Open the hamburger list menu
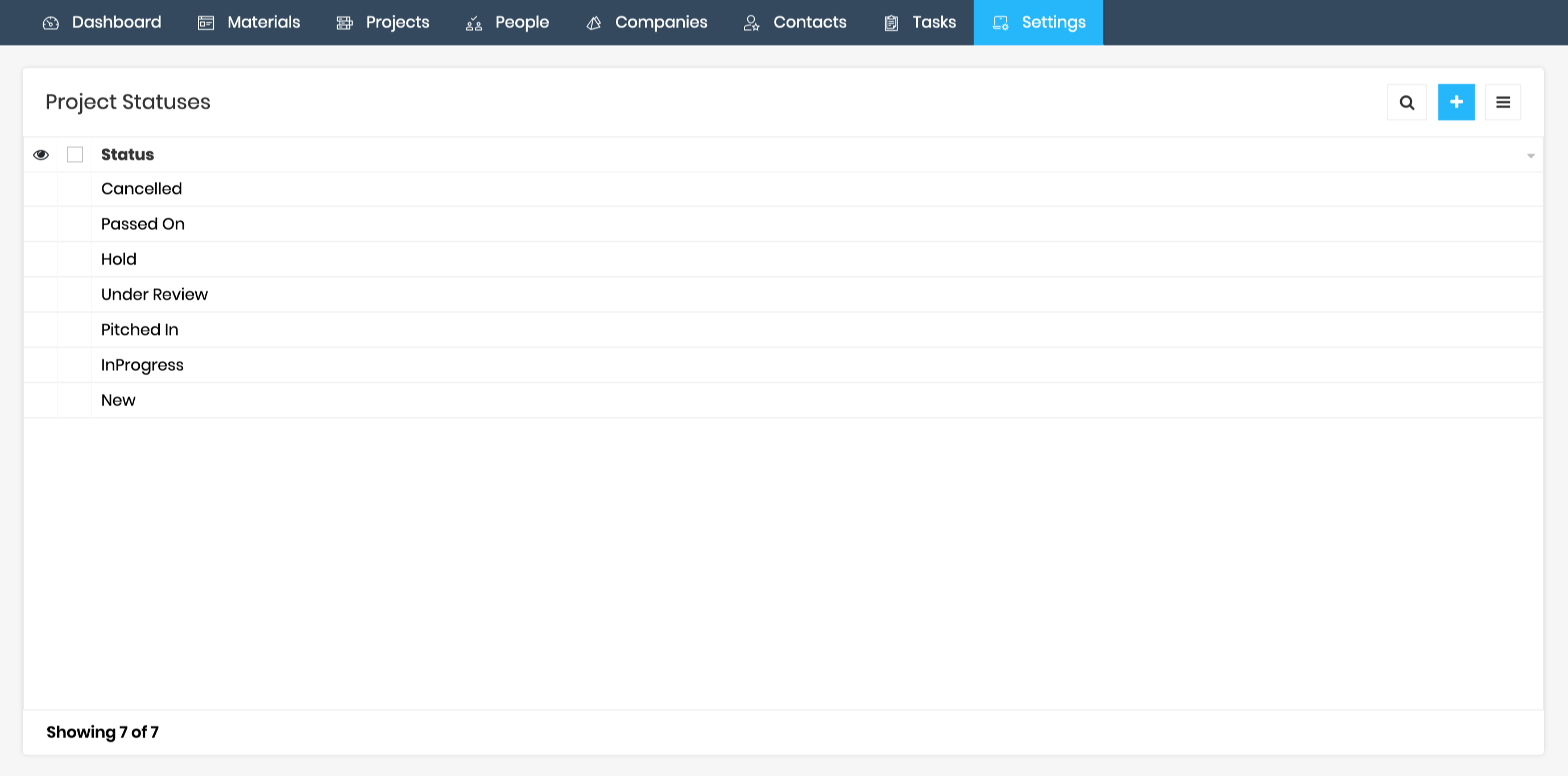The image size is (1568, 776). [x=1503, y=102]
